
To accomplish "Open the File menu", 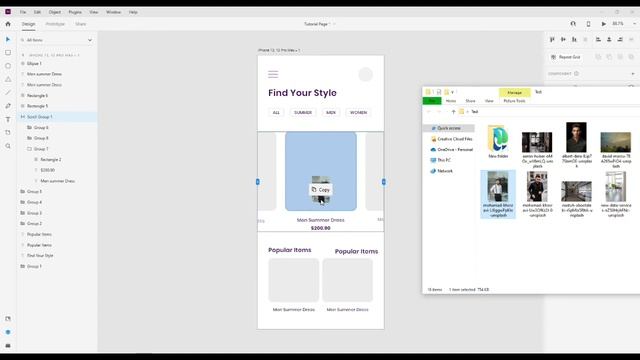I will coord(23,12).
